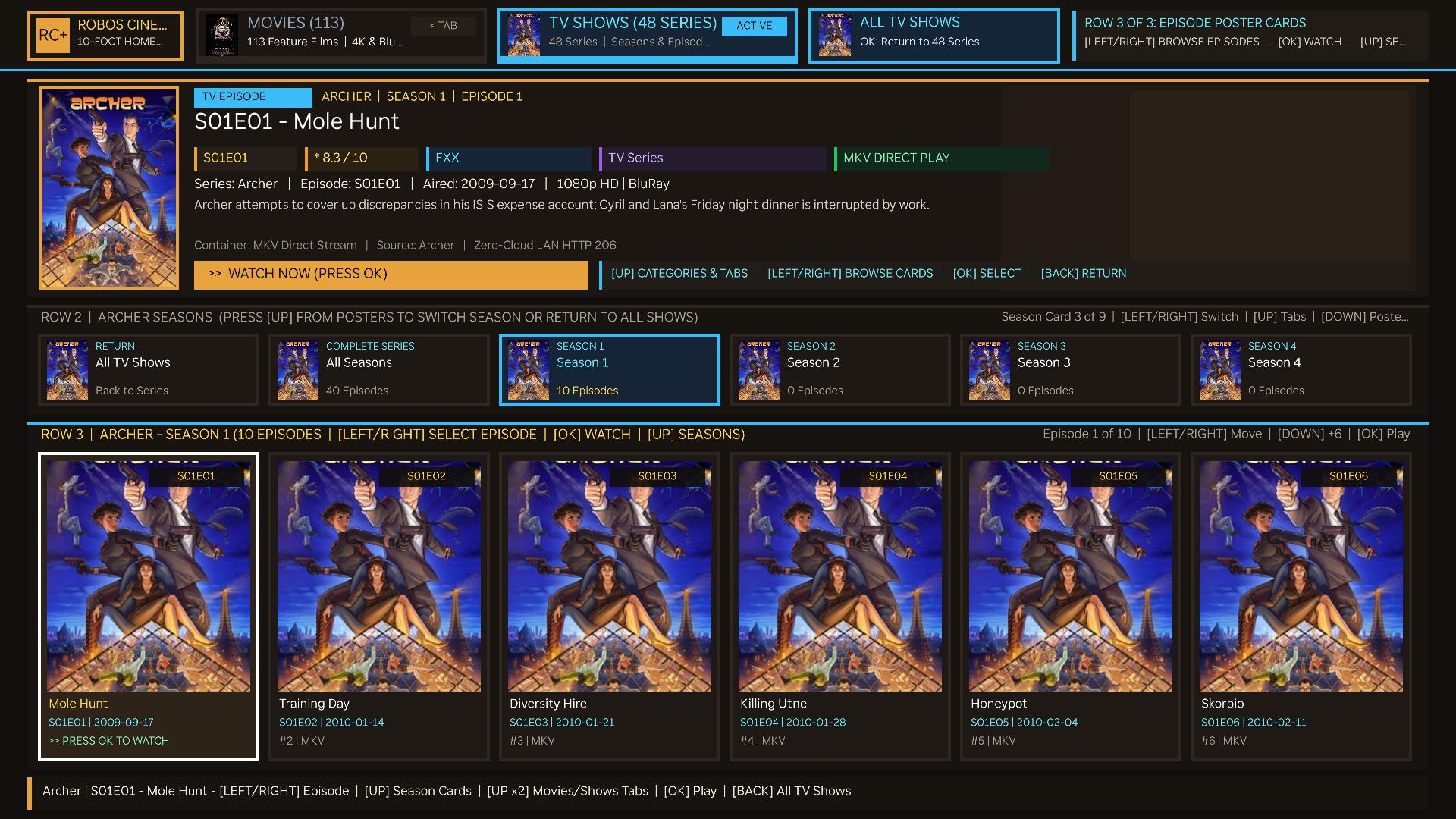Click the TV Shows tab poster icon
1456x819 pixels.
pos(524,35)
